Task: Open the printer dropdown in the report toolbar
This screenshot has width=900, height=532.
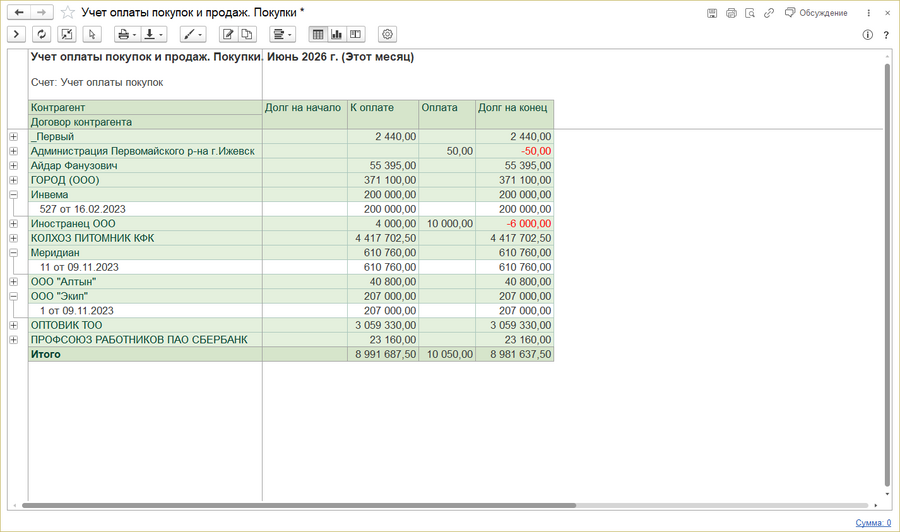Action: click(x=127, y=34)
